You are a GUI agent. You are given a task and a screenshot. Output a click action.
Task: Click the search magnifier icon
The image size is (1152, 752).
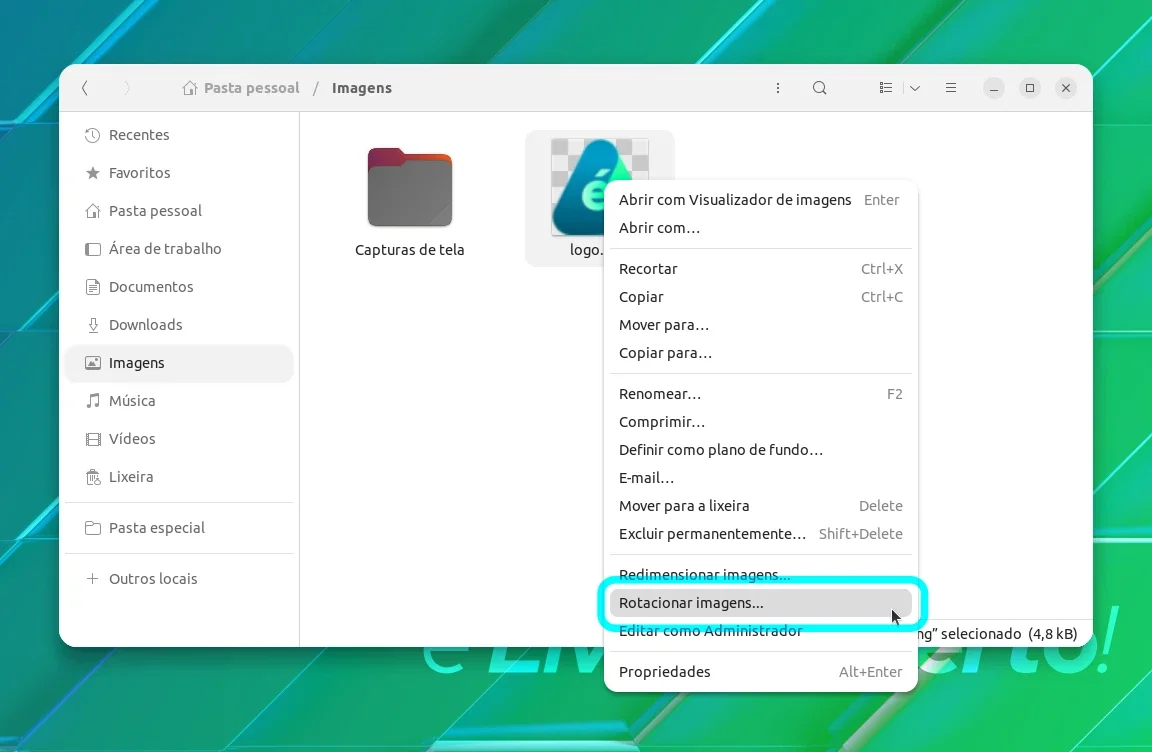[x=819, y=88]
